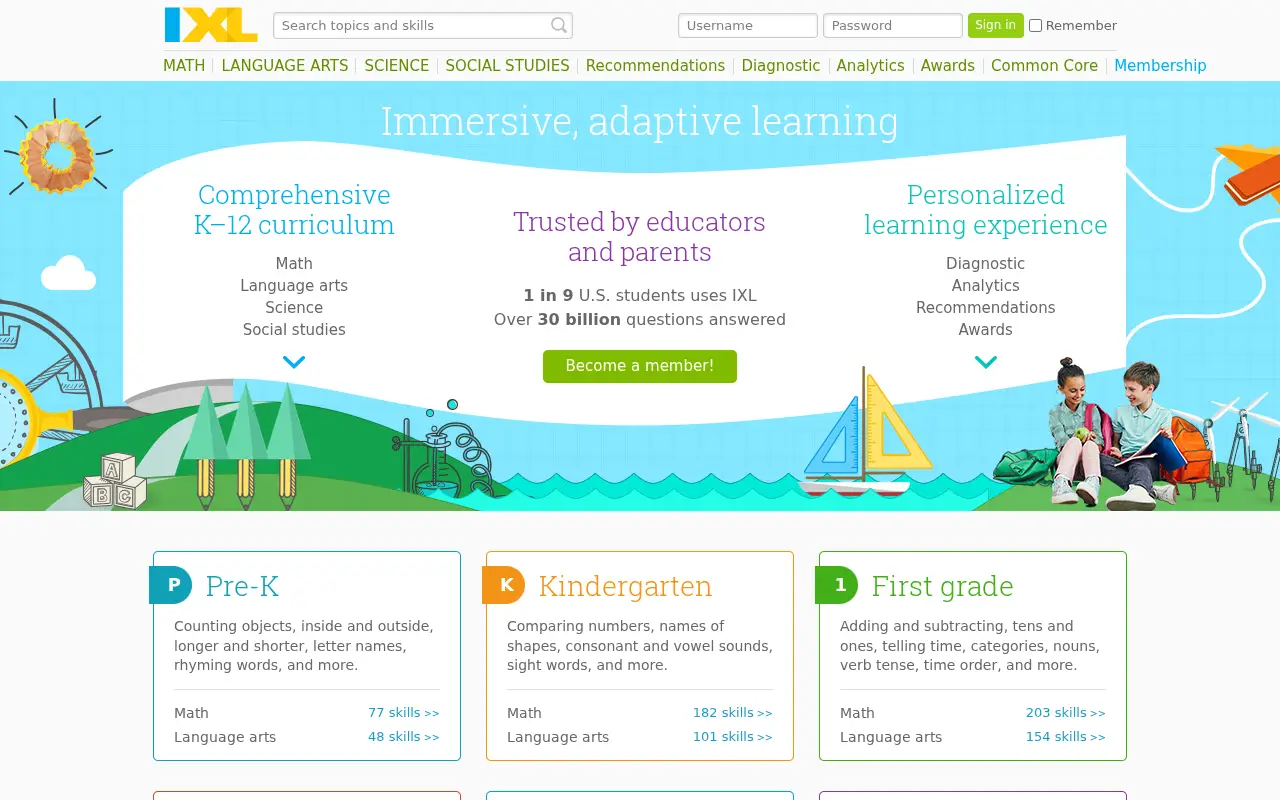Open the SOCIAL STUDIES menu item
The height and width of the screenshot is (800, 1280).
pyautogui.click(x=507, y=65)
